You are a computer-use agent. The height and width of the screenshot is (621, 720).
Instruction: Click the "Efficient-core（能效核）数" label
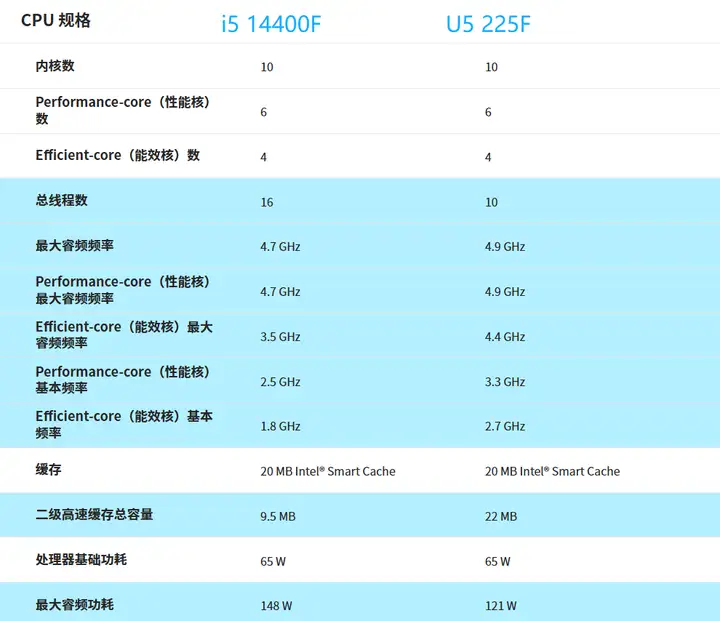[118, 155]
